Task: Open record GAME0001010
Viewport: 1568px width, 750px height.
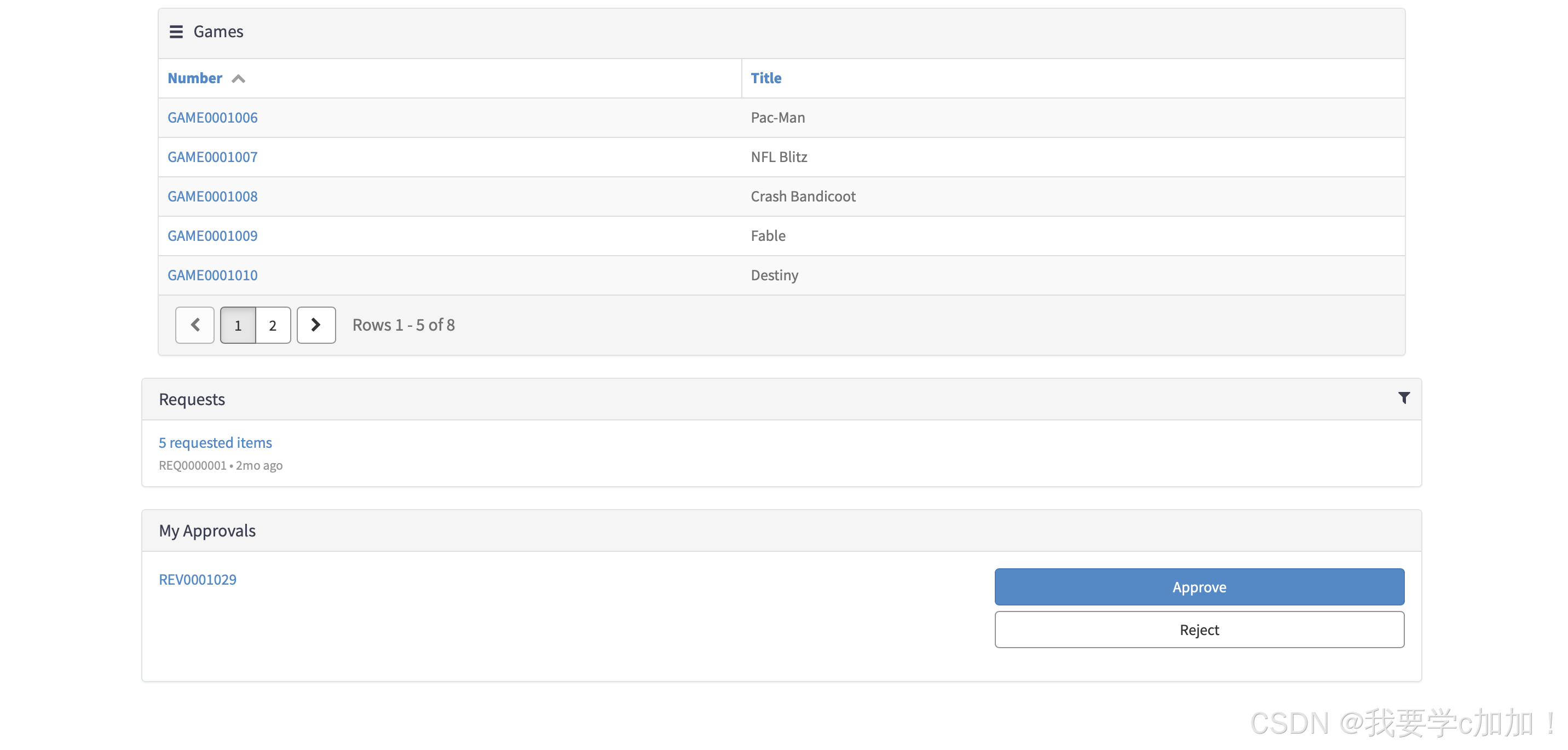Action: 212,275
